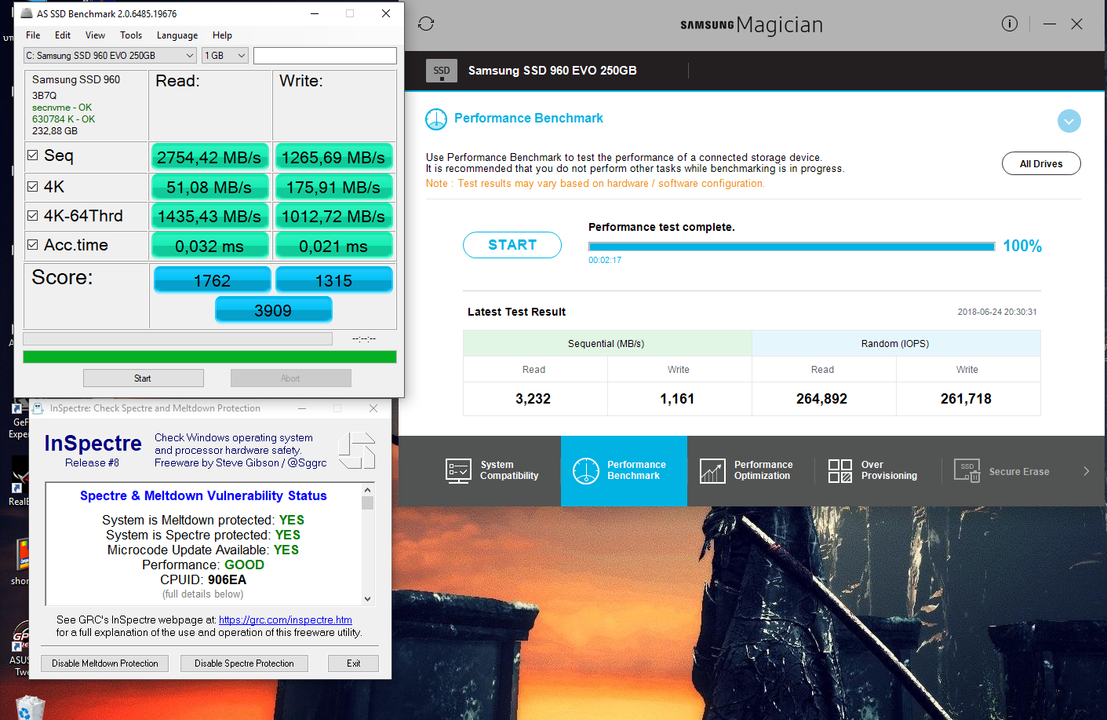Toggle the Seq test checkbox
Screen dimensions: 1107x720
32,155
